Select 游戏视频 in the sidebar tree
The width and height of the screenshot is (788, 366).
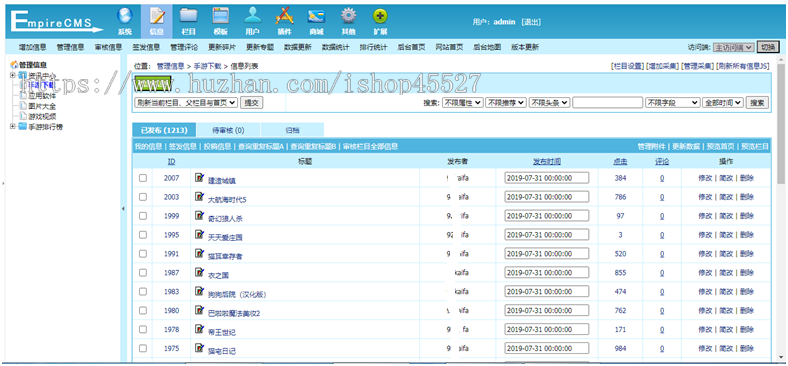point(42,116)
